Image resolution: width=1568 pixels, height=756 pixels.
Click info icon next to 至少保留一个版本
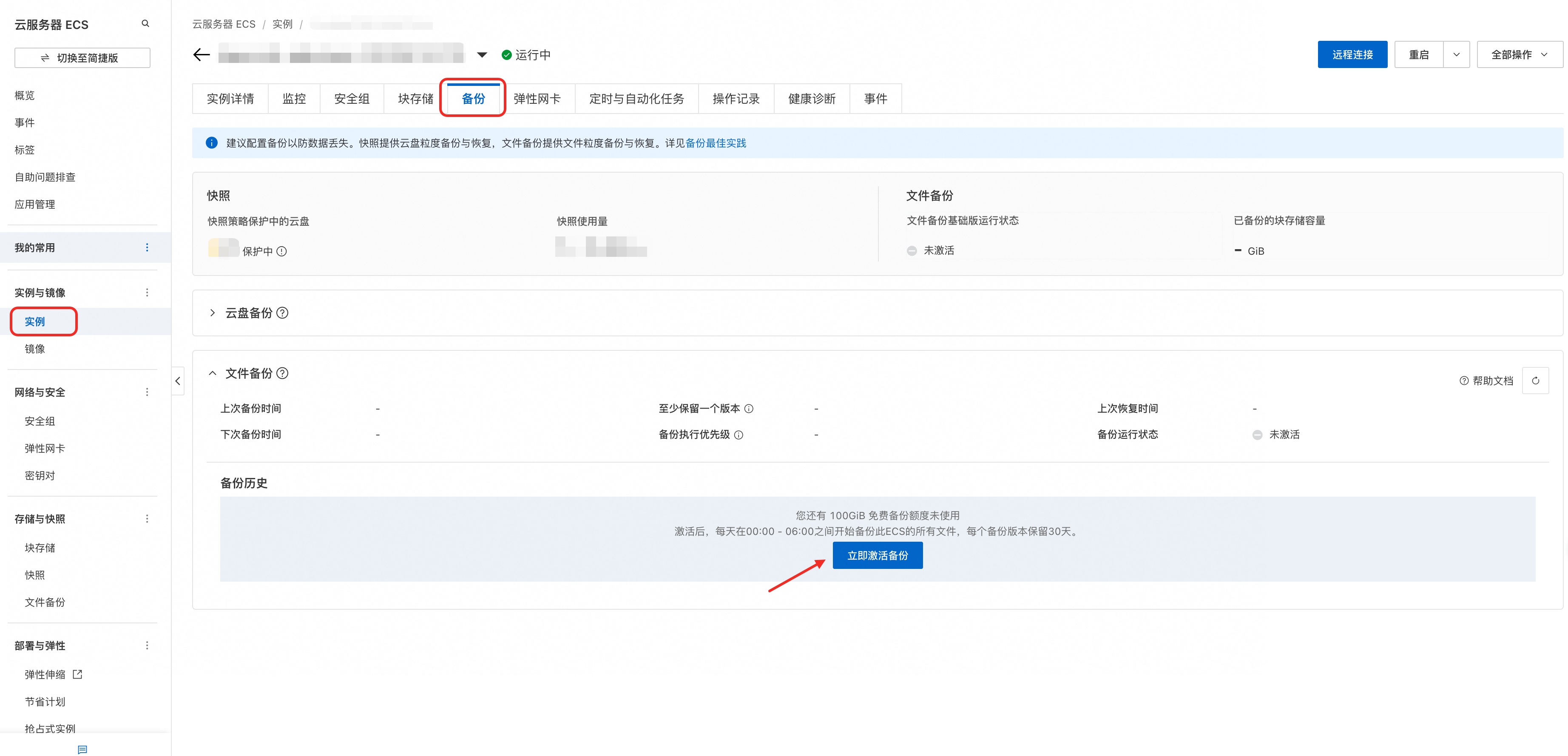pyautogui.click(x=749, y=409)
